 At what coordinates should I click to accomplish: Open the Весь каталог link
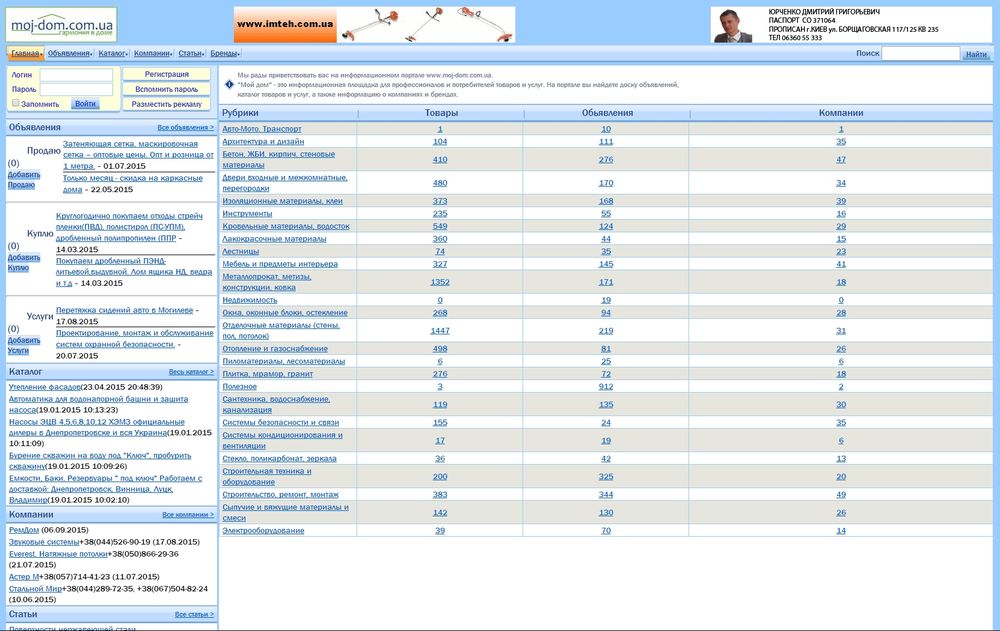click(x=191, y=371)
